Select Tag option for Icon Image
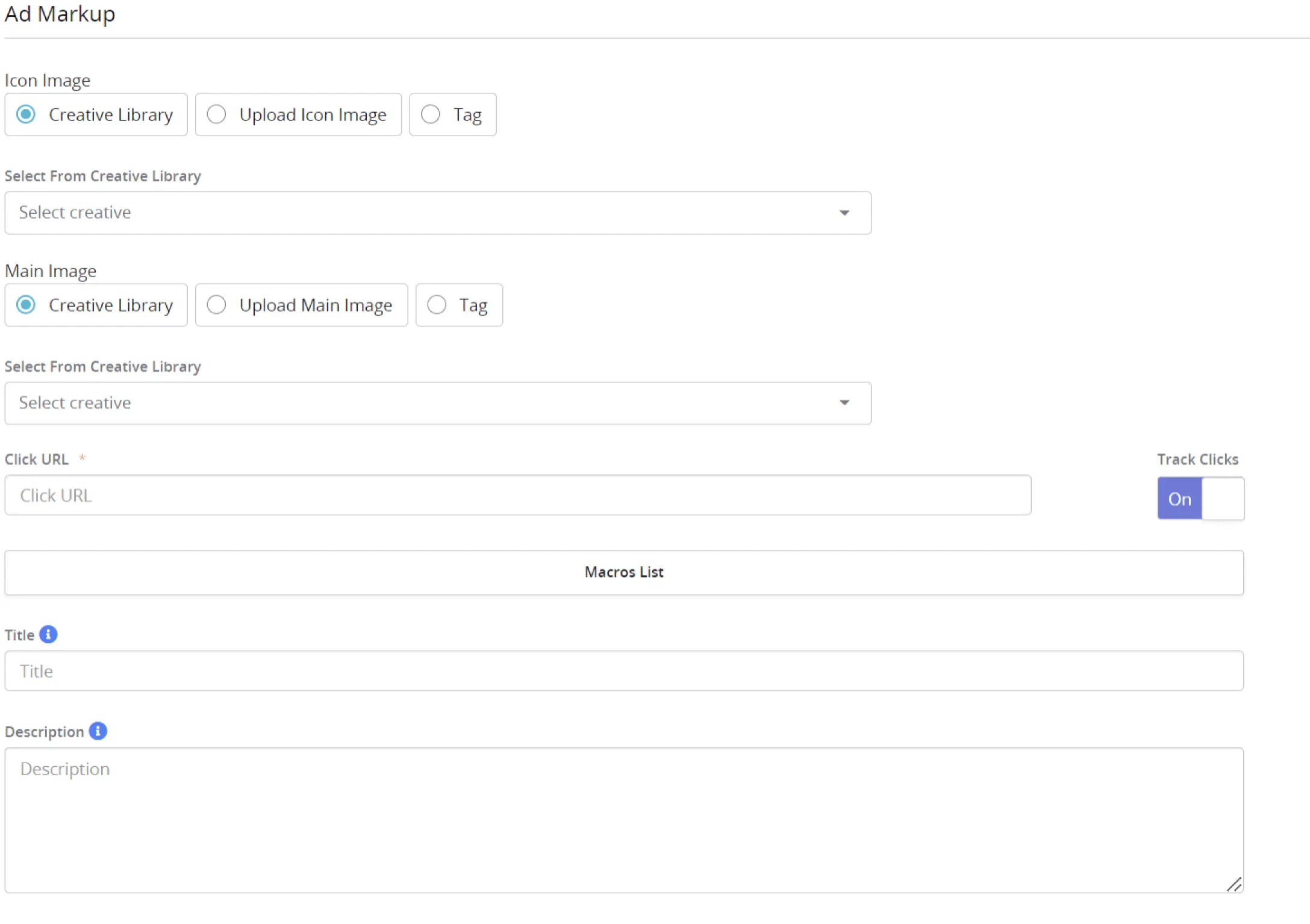 pyautogui.click(x=430, y=114)
